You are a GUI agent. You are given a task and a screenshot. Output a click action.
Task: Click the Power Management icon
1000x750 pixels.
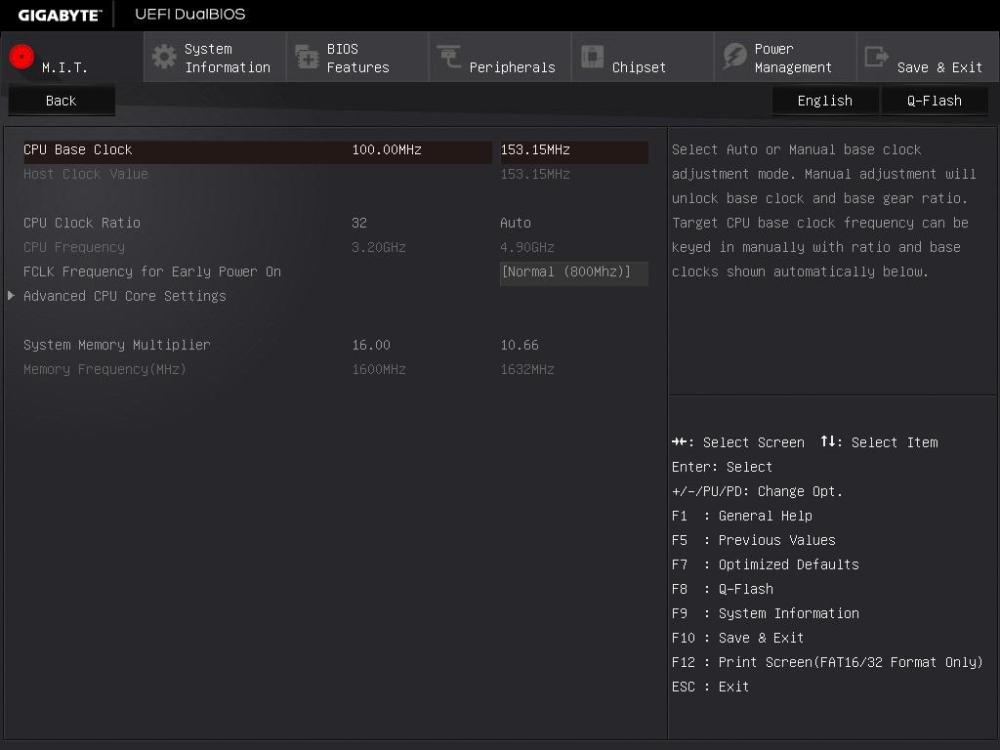coord(733,56)
